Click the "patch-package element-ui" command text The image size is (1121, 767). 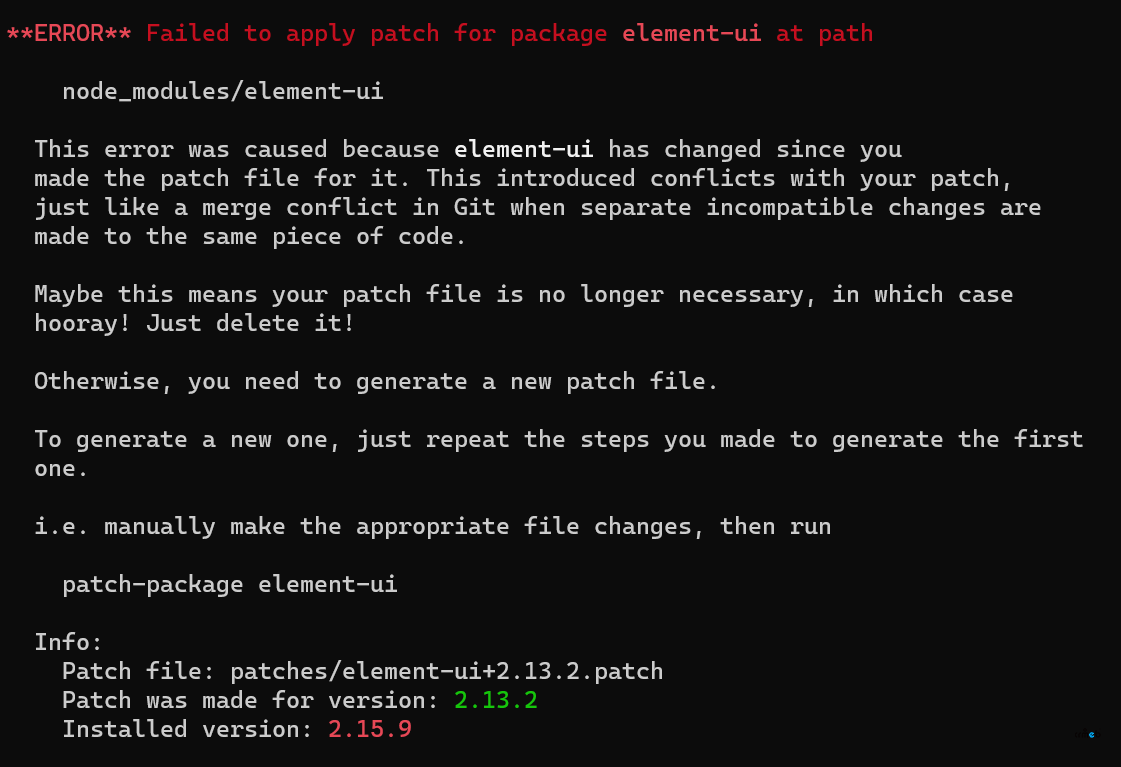tap(229, 585)
